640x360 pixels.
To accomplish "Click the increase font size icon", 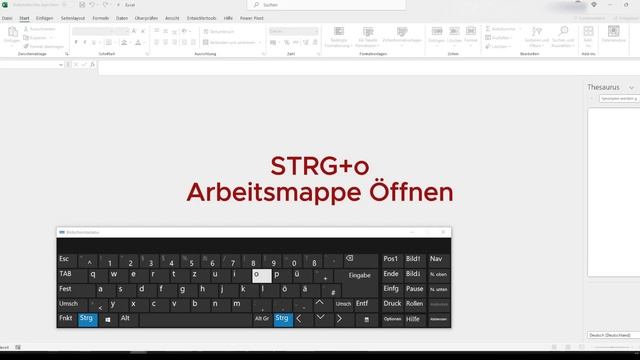I will point(134,31).
